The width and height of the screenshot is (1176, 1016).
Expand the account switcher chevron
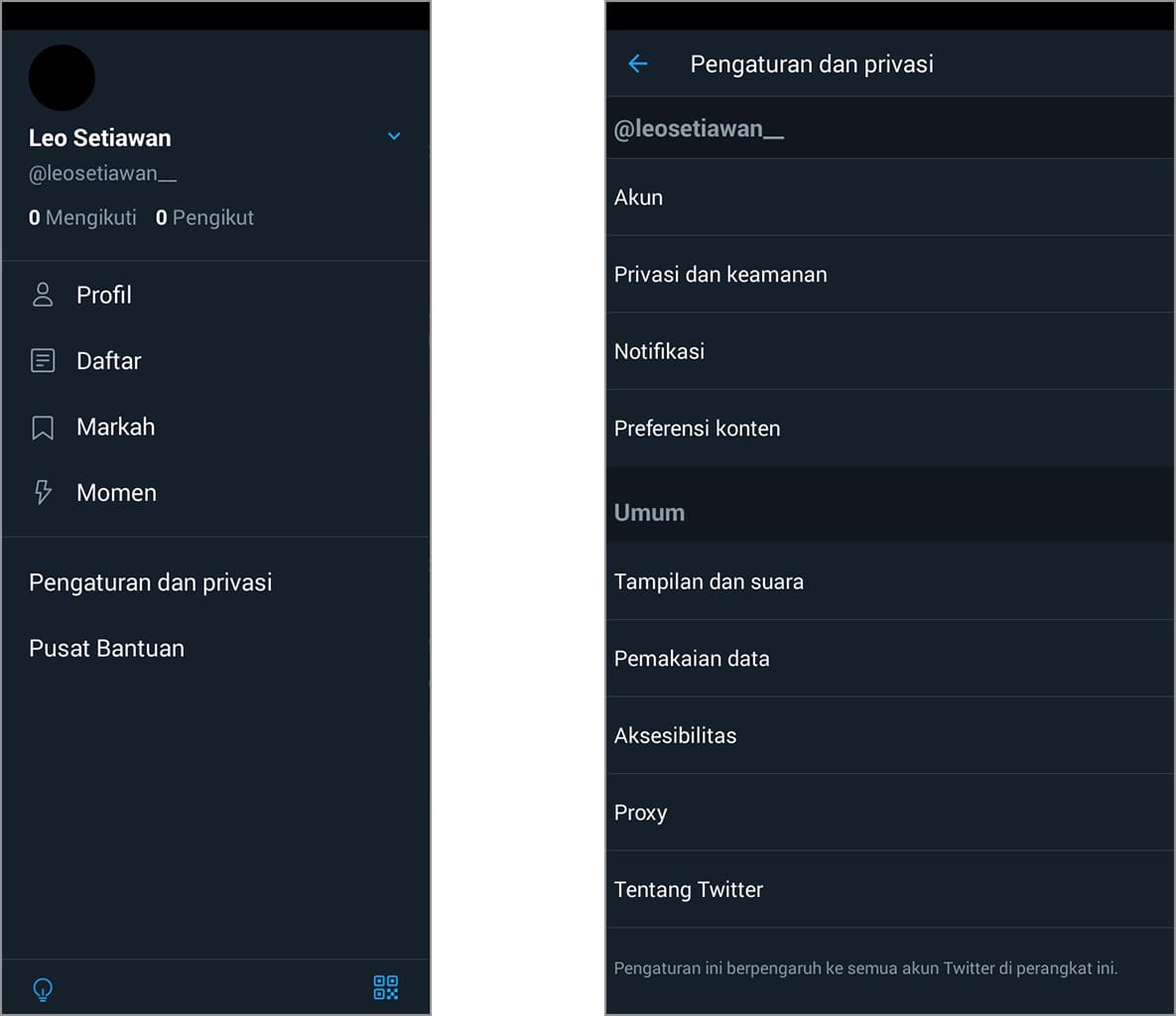coord(394,136)
